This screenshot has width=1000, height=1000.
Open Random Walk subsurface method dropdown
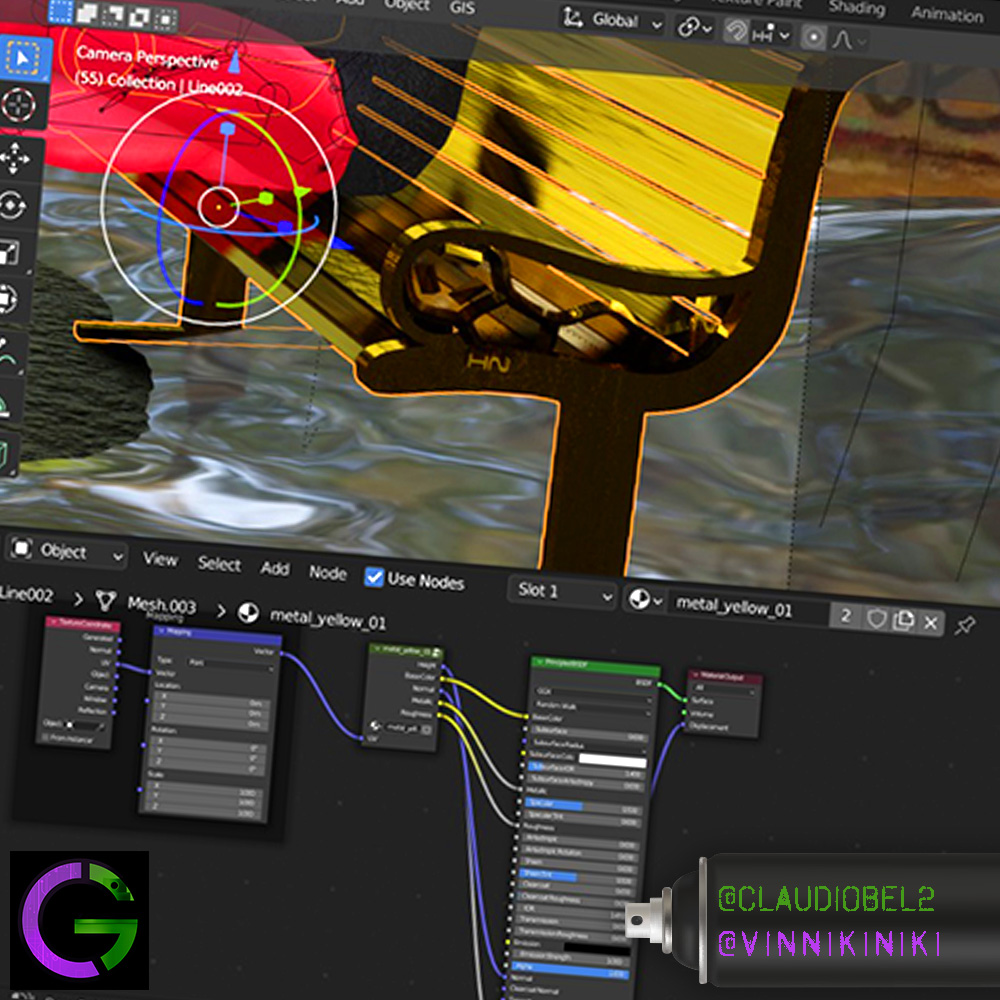click(x=591, y=707)
